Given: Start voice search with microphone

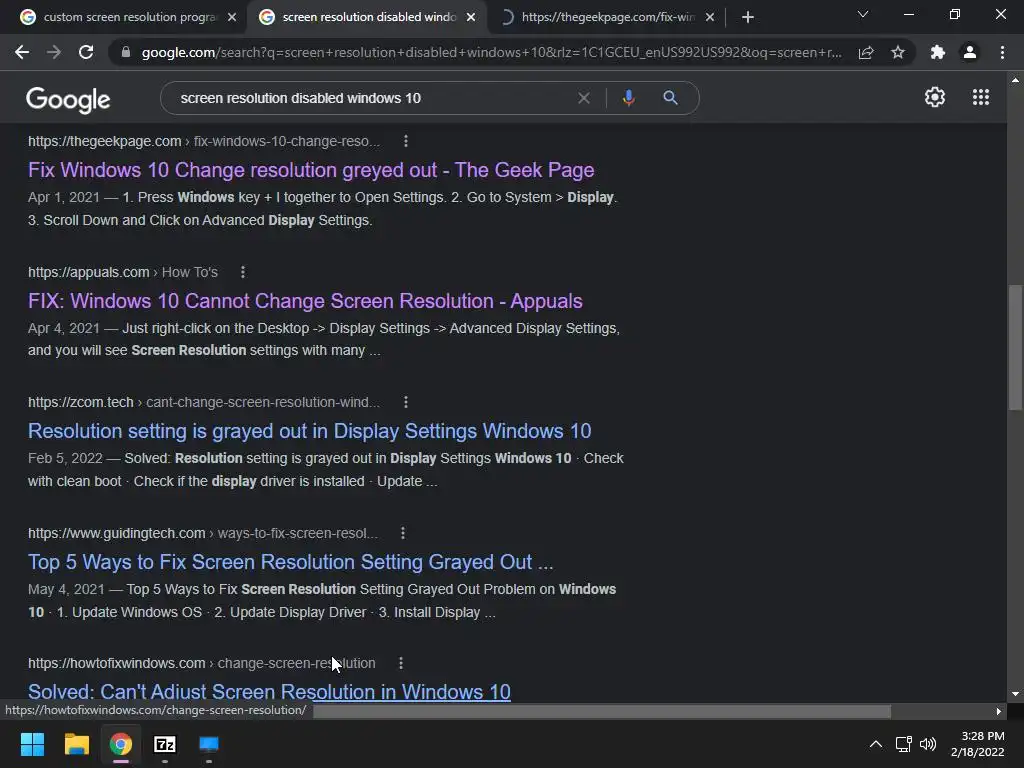Looking at the screenshot, I should coord(628,98).
